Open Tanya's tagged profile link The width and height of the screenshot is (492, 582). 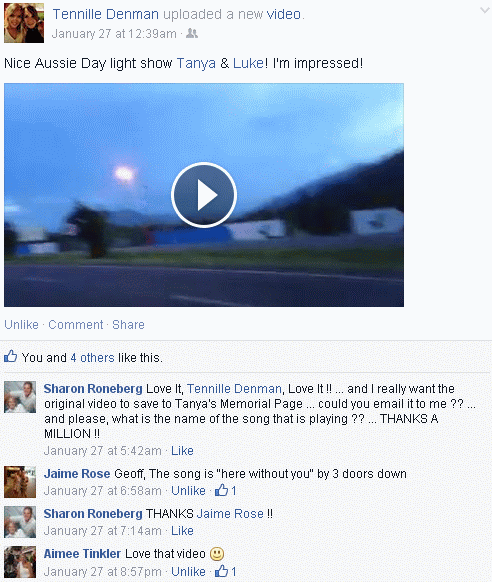[196, 63]
